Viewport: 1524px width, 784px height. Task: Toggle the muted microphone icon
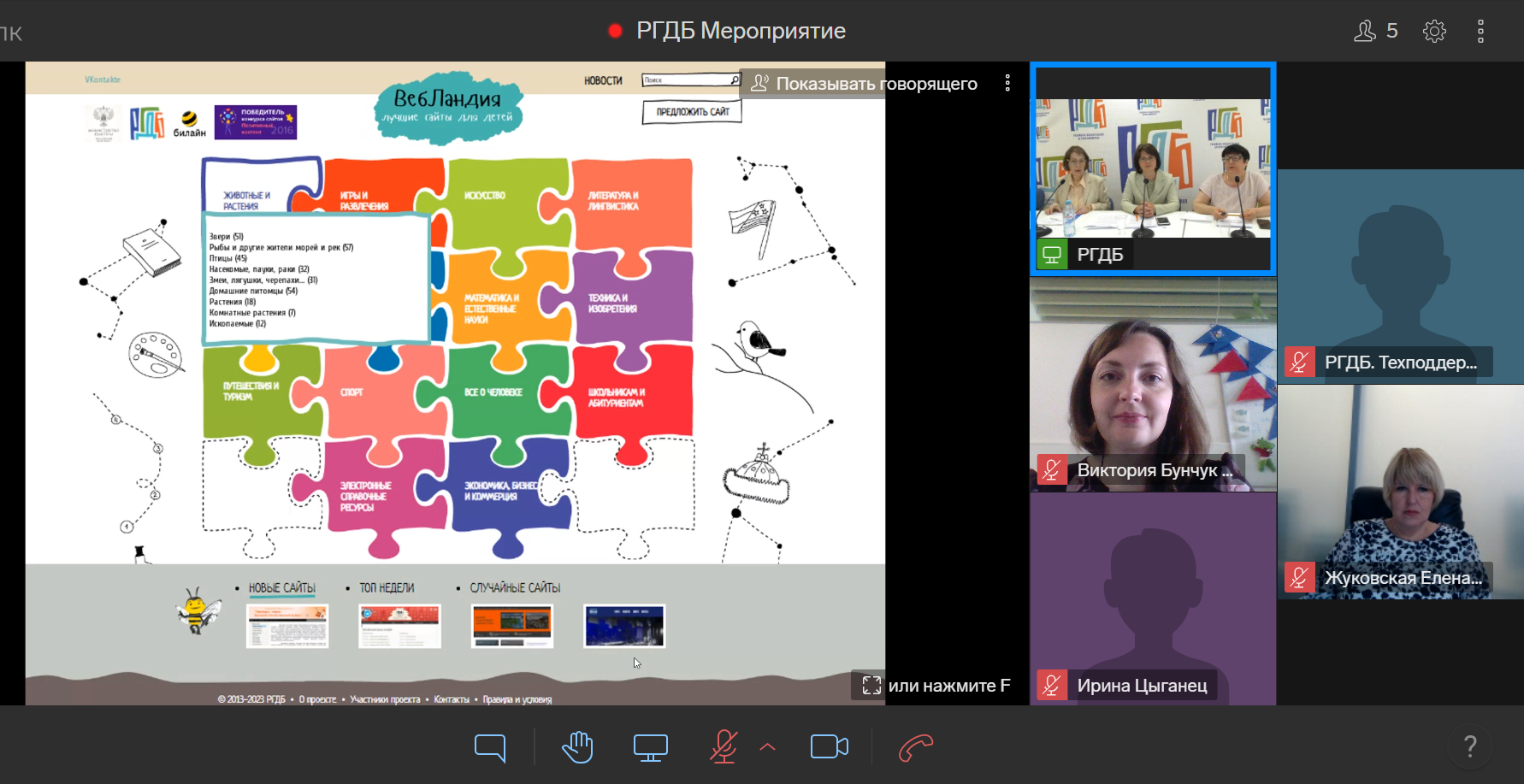pyautogui.click(x=724, y=747)
